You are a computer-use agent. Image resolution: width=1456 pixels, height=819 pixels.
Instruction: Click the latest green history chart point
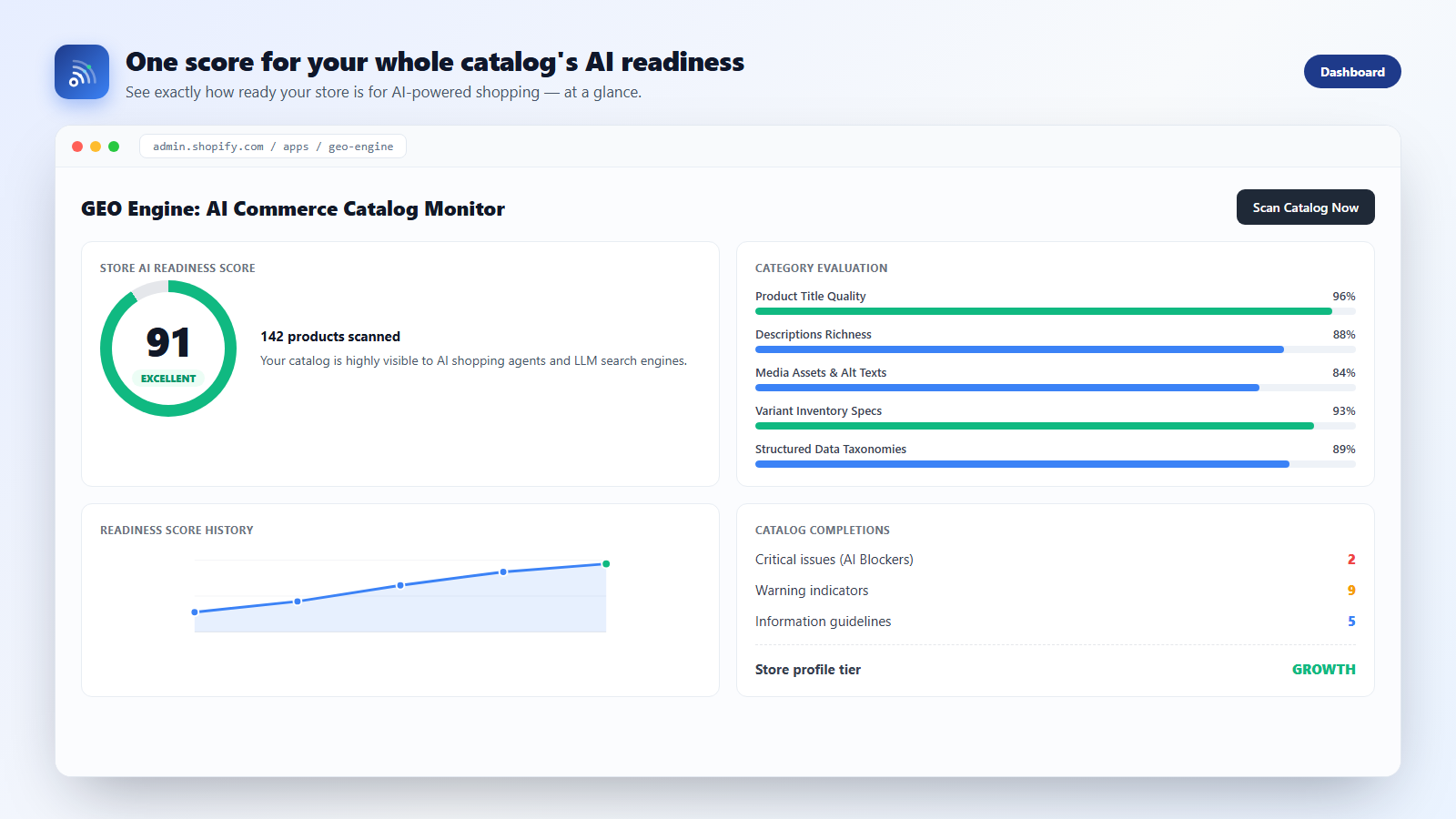pos(606,564)
